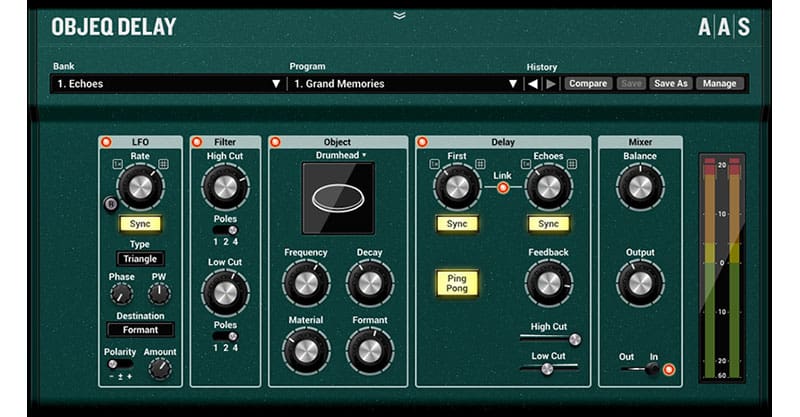The image size is (800, 417).
Task: Click the LFO Amount knob
Action: pyautogui.click(x=160, y=370)
